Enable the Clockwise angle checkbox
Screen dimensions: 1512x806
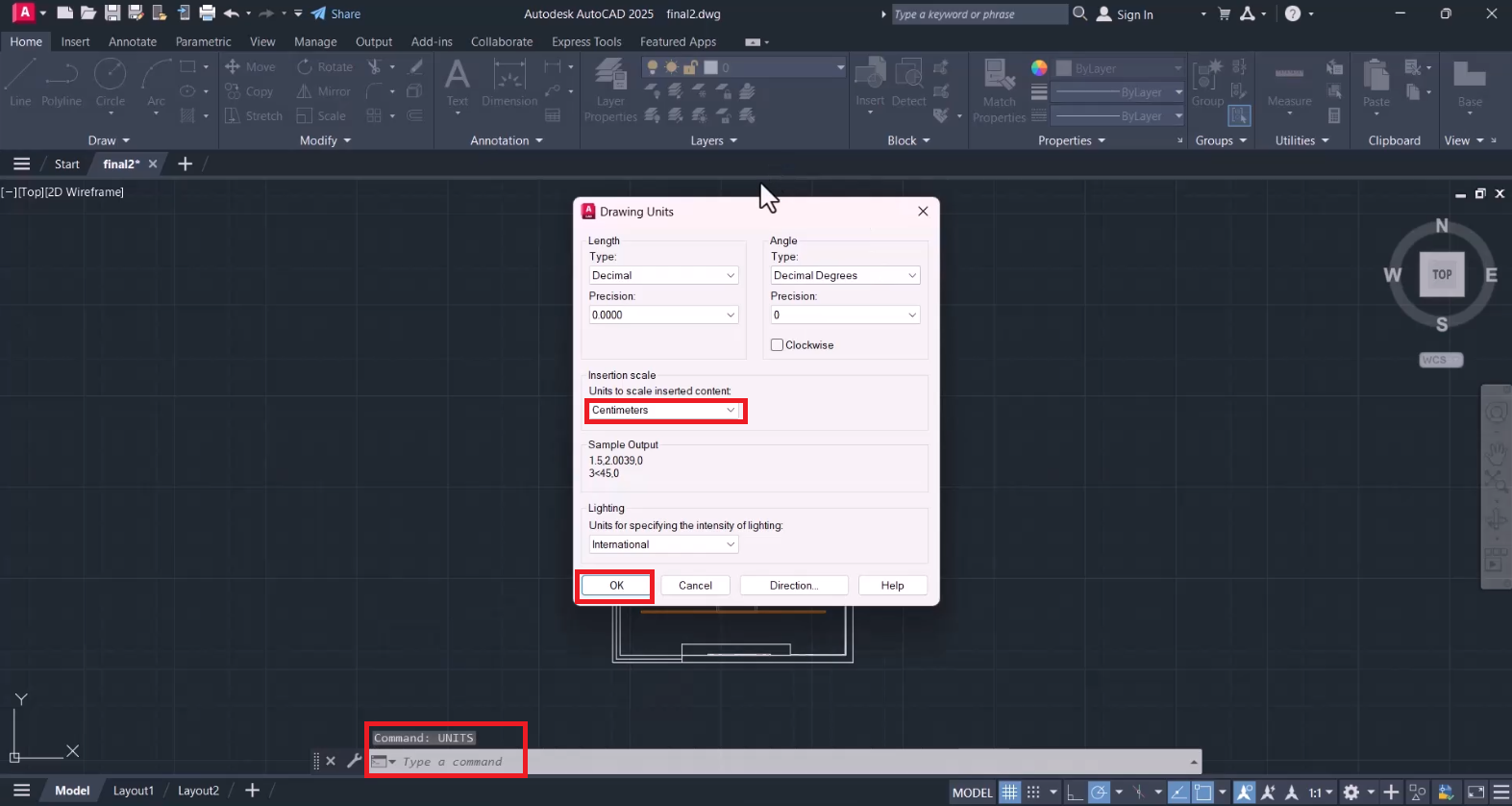(x=777, y=345)
